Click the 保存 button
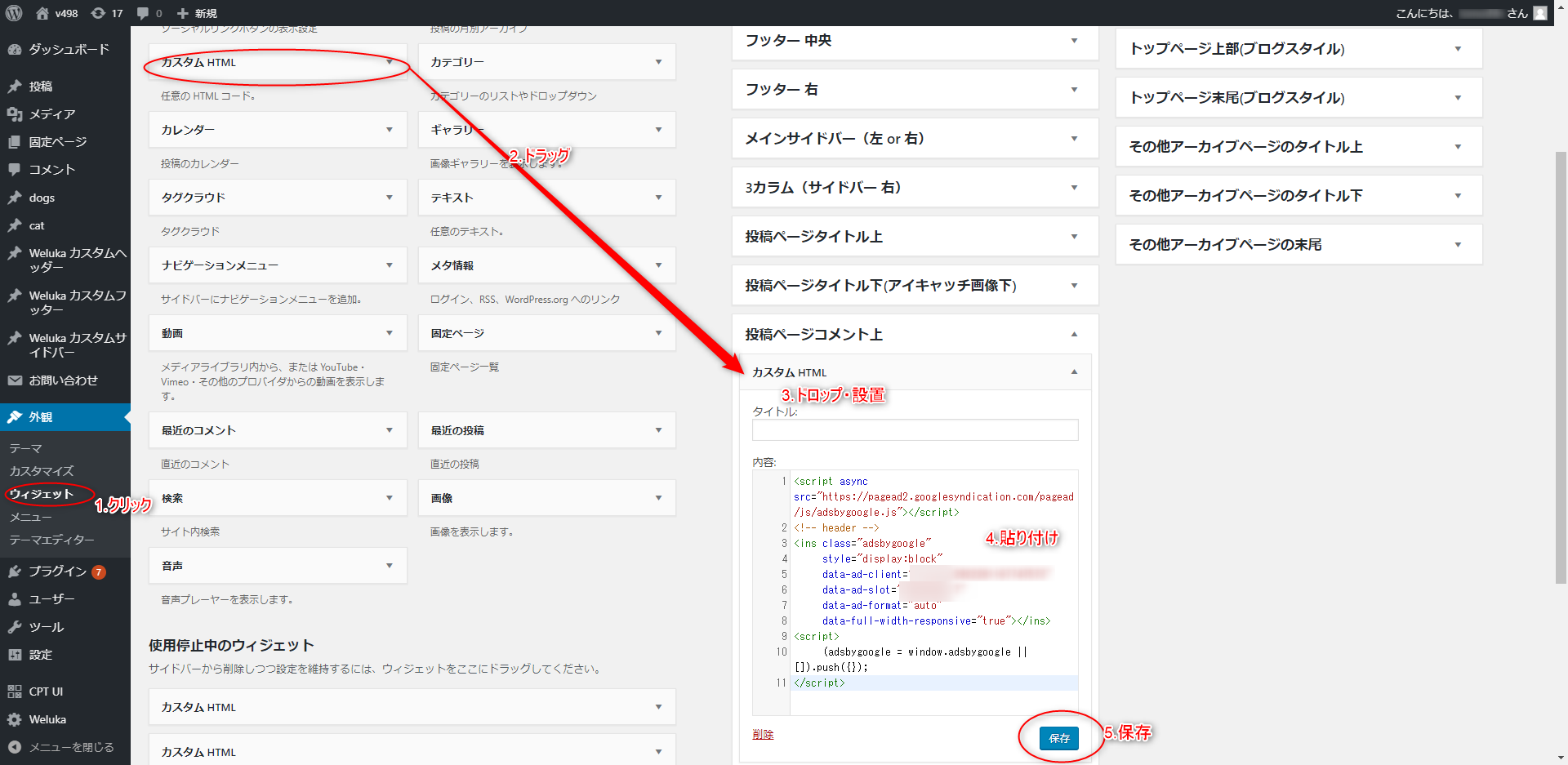1568x765 pixels. 1059,738
